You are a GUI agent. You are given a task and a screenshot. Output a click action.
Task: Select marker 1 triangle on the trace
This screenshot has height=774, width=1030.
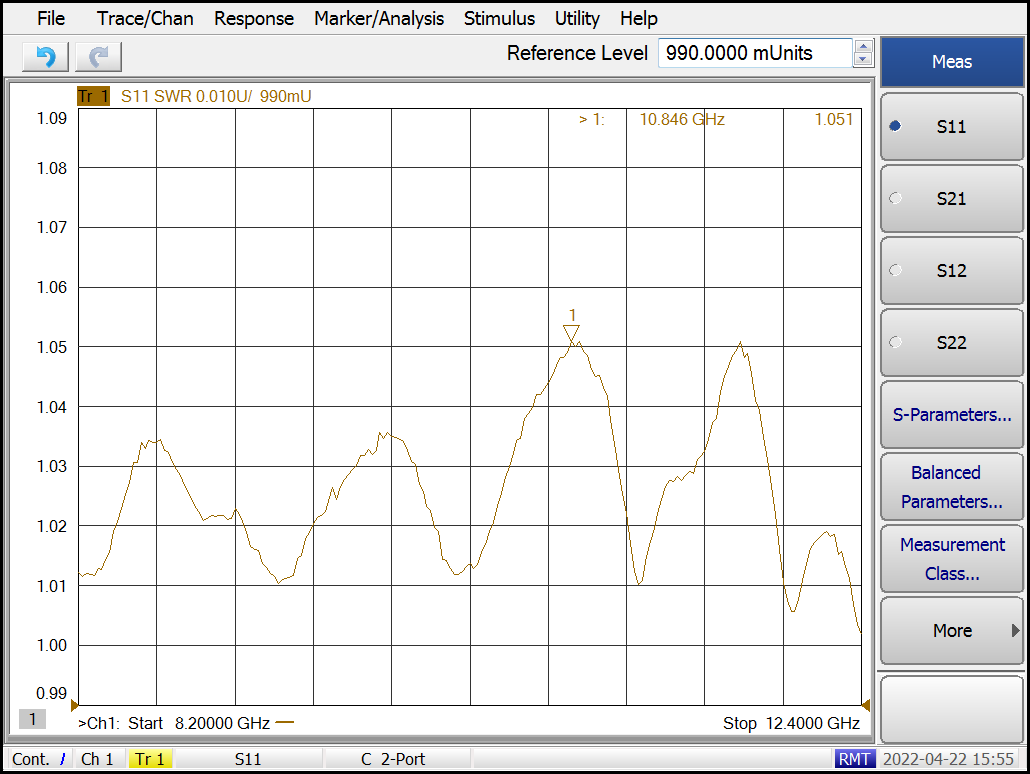571,333
